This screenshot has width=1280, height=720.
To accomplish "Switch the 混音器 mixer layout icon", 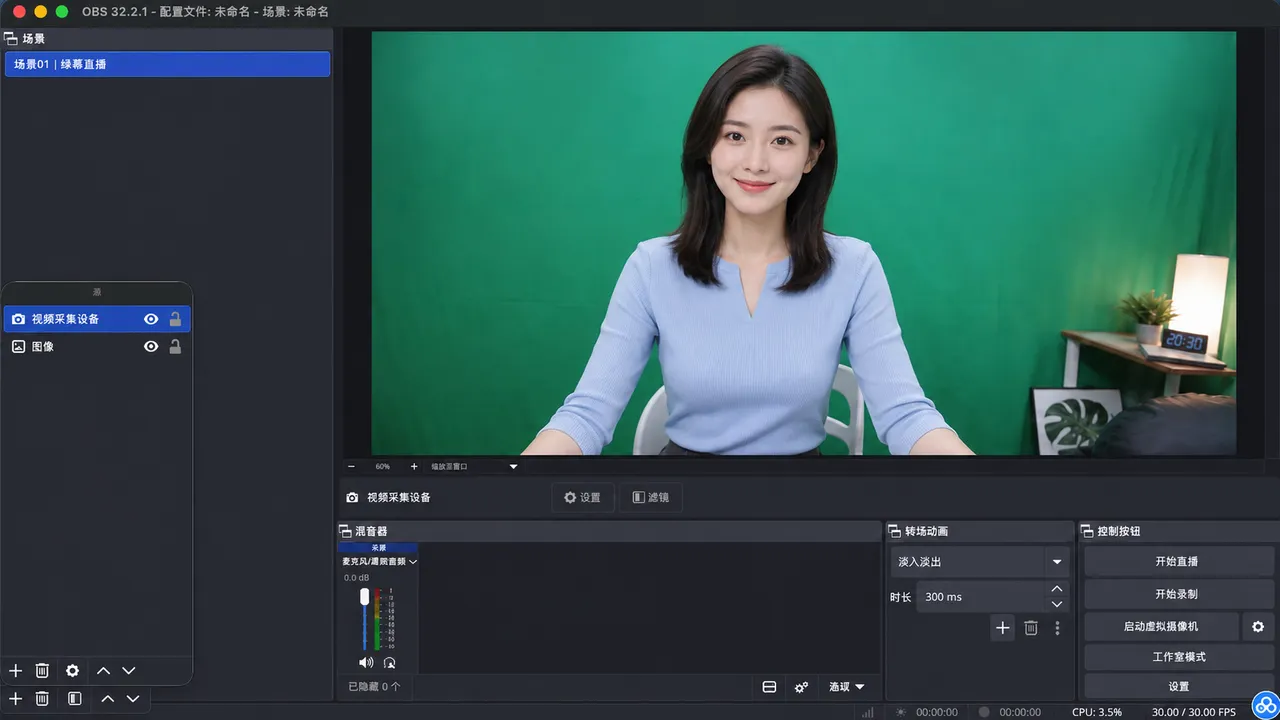I will [769, 687].
